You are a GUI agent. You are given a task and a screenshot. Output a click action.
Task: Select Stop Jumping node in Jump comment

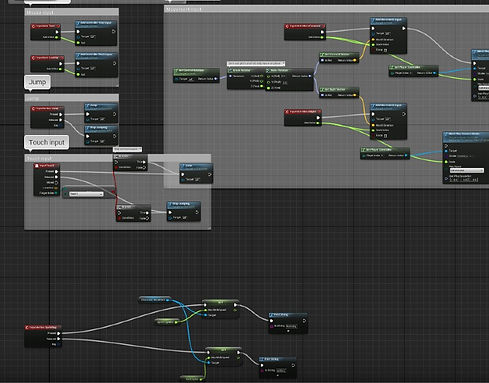point(101,135)
